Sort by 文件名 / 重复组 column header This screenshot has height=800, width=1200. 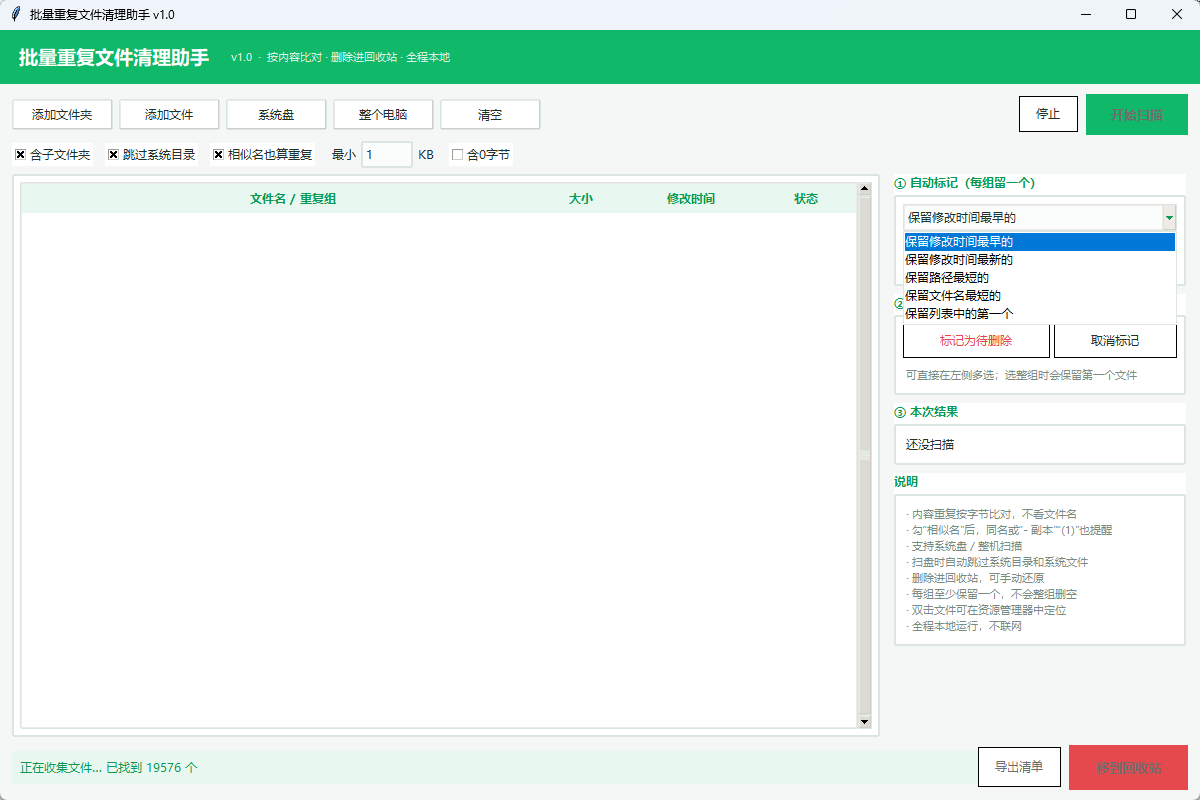coord(293,199)
